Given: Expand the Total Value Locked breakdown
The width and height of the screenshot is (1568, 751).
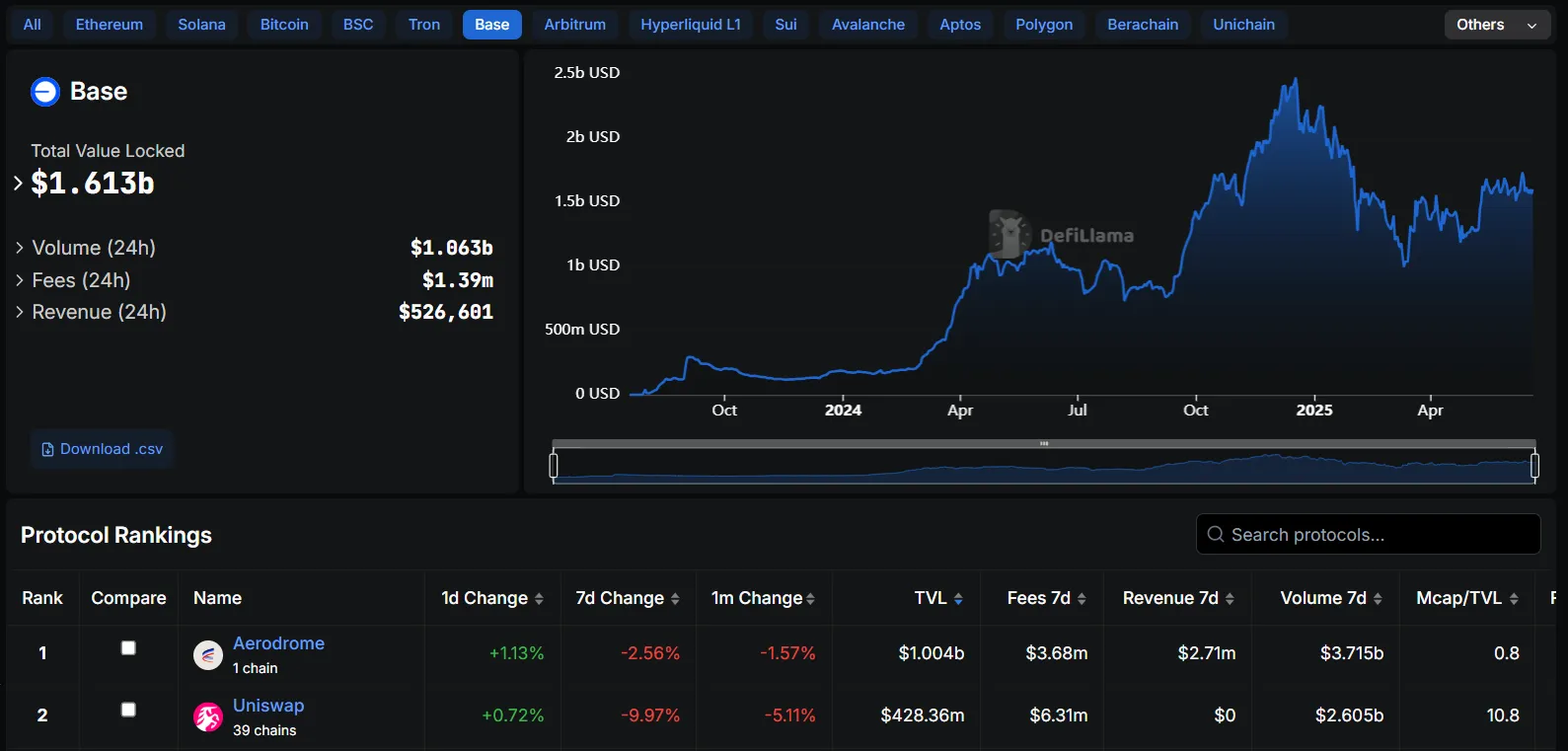Looking at the screenshot, I should (18, 183).
